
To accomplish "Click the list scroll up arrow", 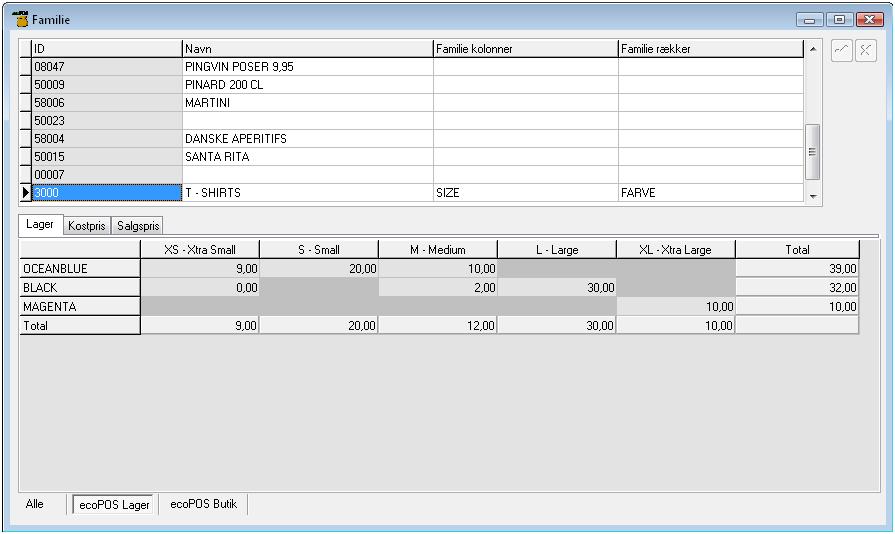I will (812, 49).
